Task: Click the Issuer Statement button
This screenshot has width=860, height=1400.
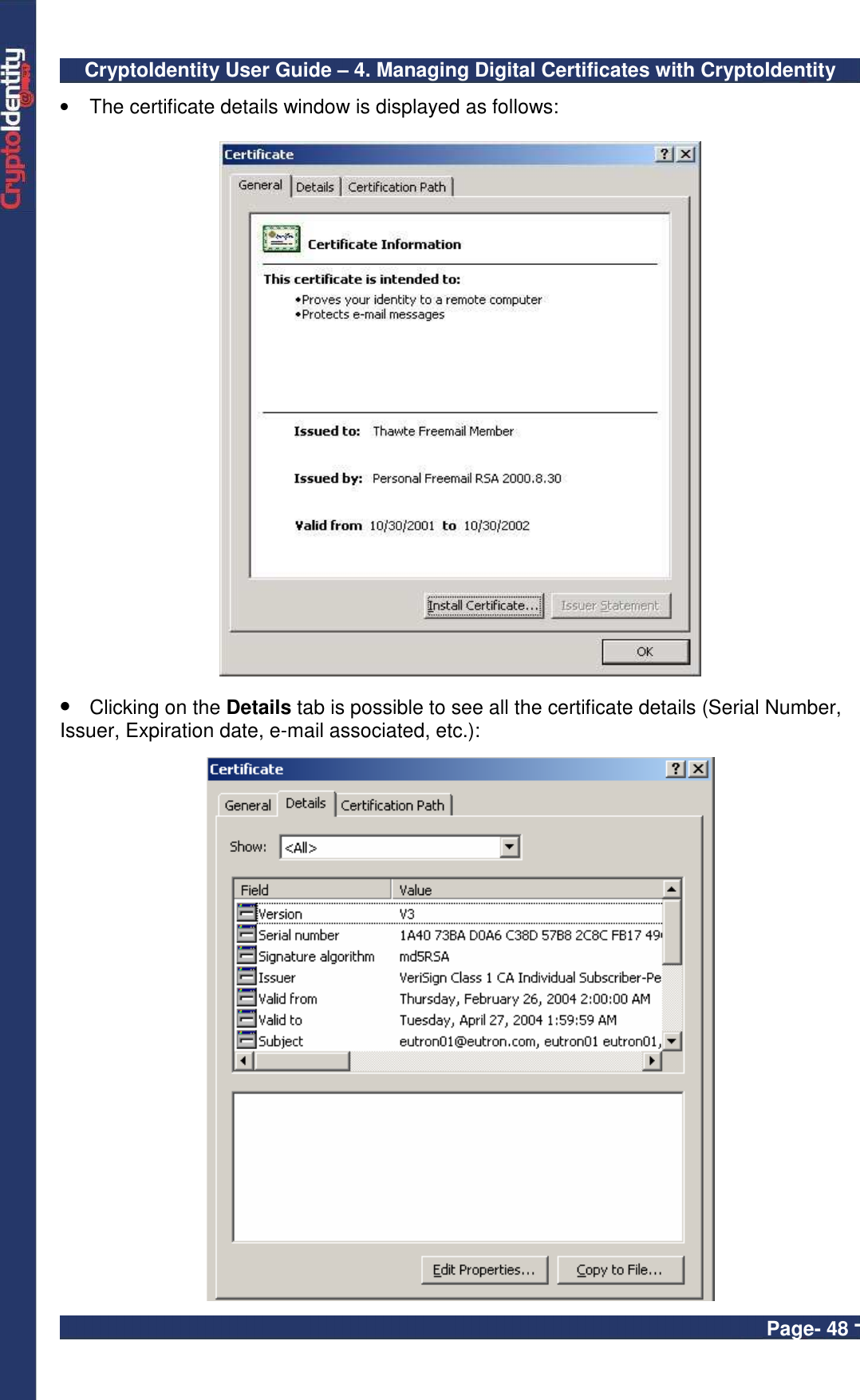Action: [x=610, y=605]
